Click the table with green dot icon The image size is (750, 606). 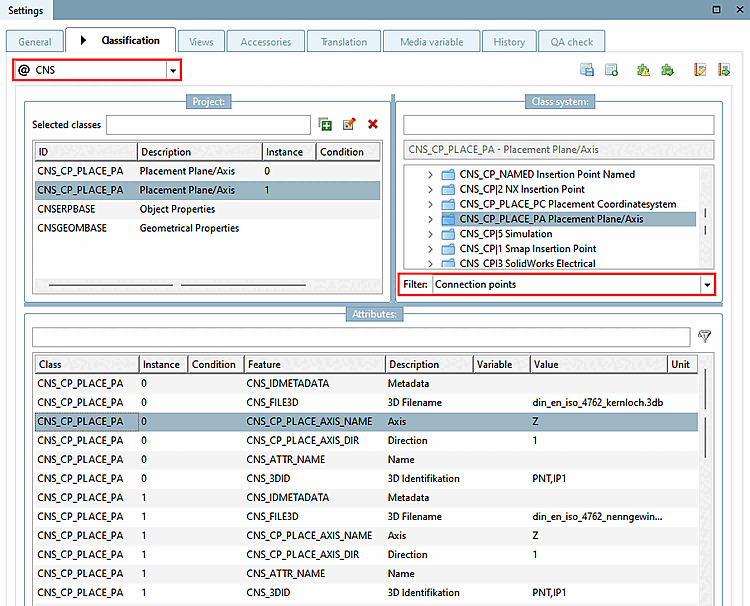pyautogui.click(x=611, y=70)
